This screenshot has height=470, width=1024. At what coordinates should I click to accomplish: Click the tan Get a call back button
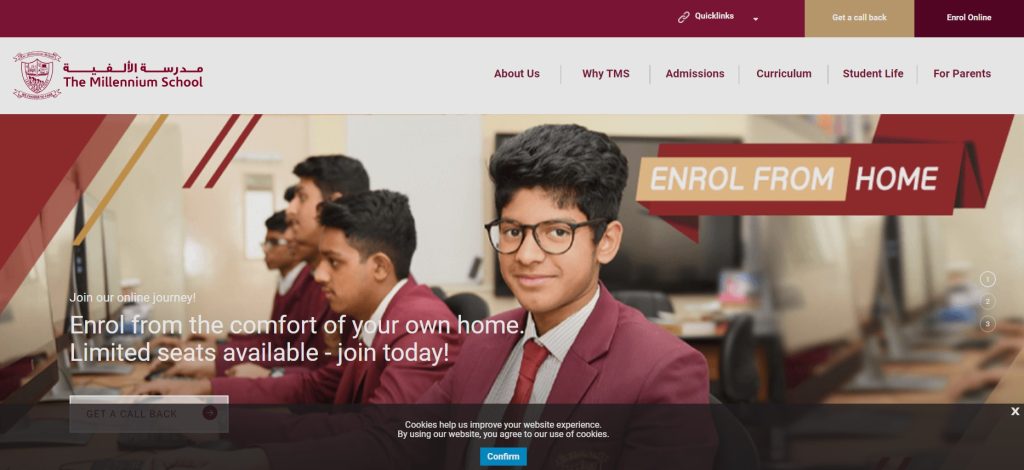(x=859, y=18)
